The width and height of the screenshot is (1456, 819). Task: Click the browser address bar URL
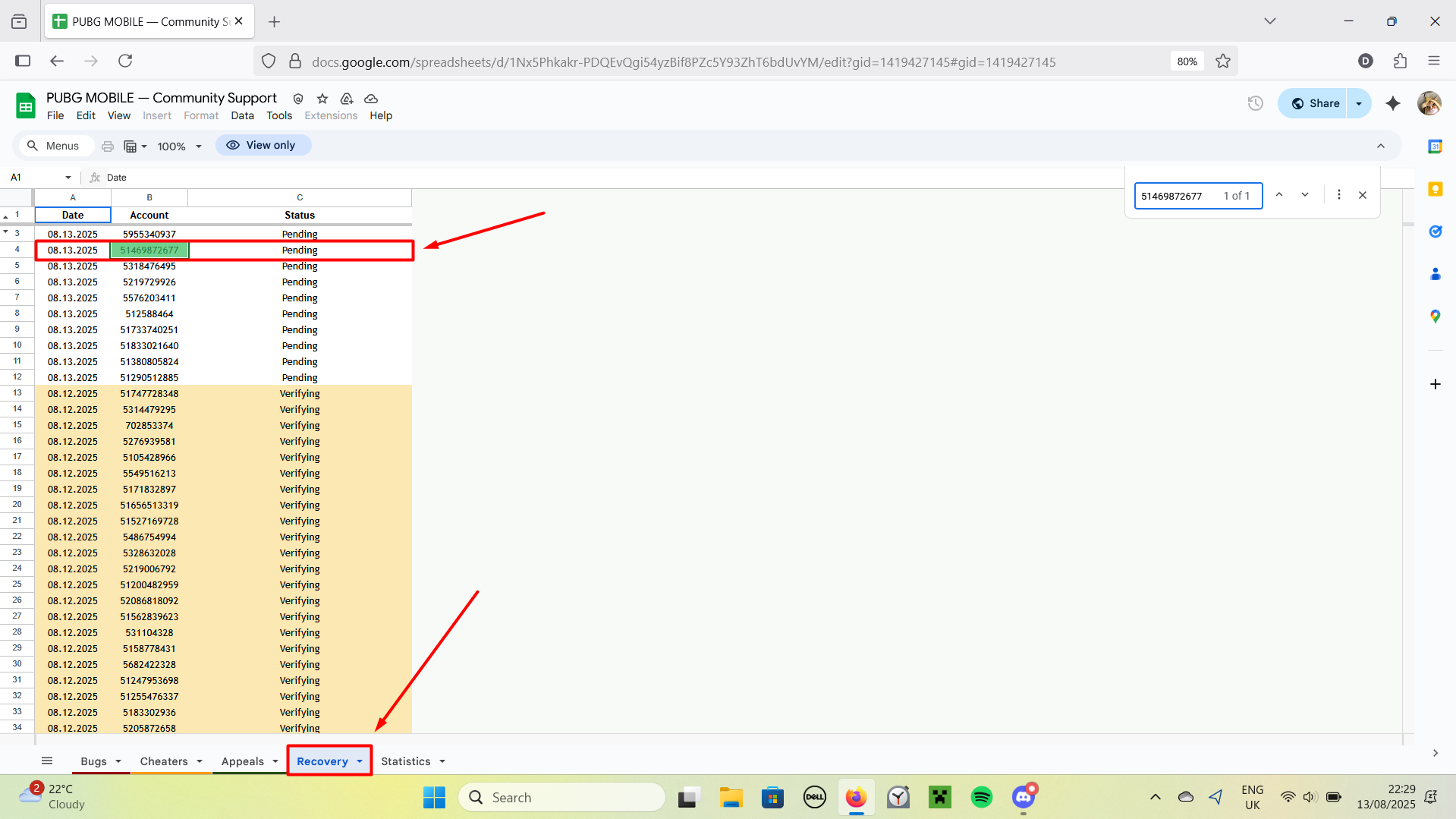tap(684, 62)
